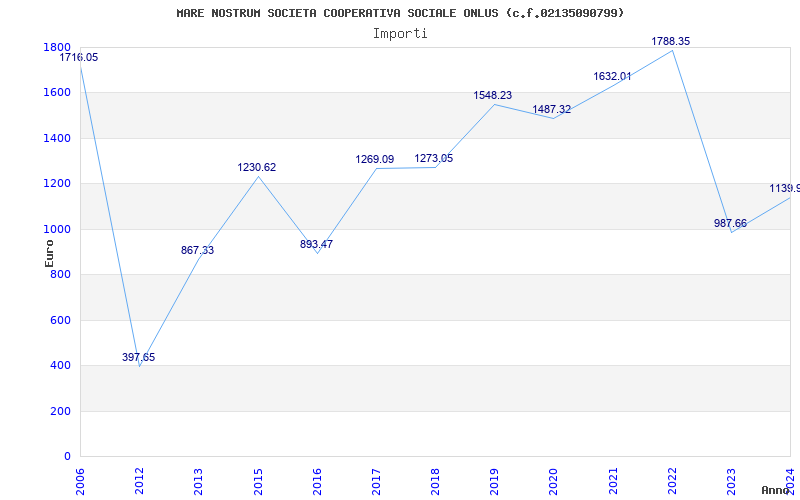Click the 1716.05 data point label
Screen dimensions: 800x500
(x=79, y=58)
